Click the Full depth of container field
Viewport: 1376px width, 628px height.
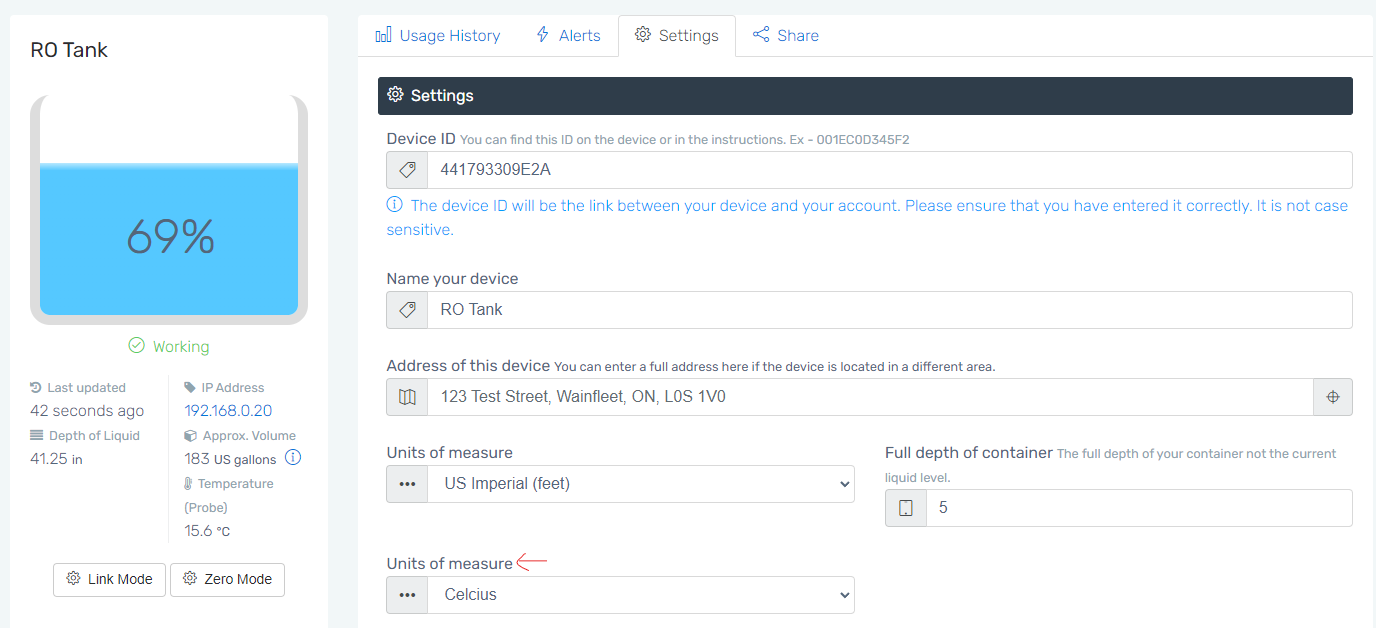click(x=1139, y=508)
